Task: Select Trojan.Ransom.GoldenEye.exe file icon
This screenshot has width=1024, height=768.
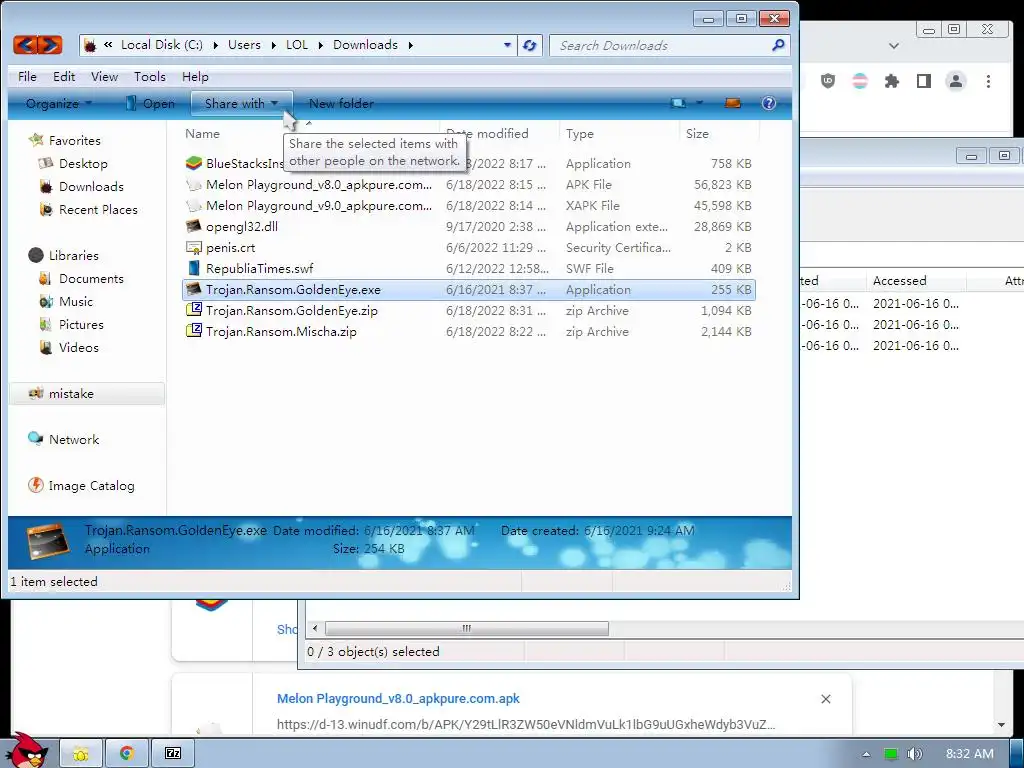Action: point(193,289)
